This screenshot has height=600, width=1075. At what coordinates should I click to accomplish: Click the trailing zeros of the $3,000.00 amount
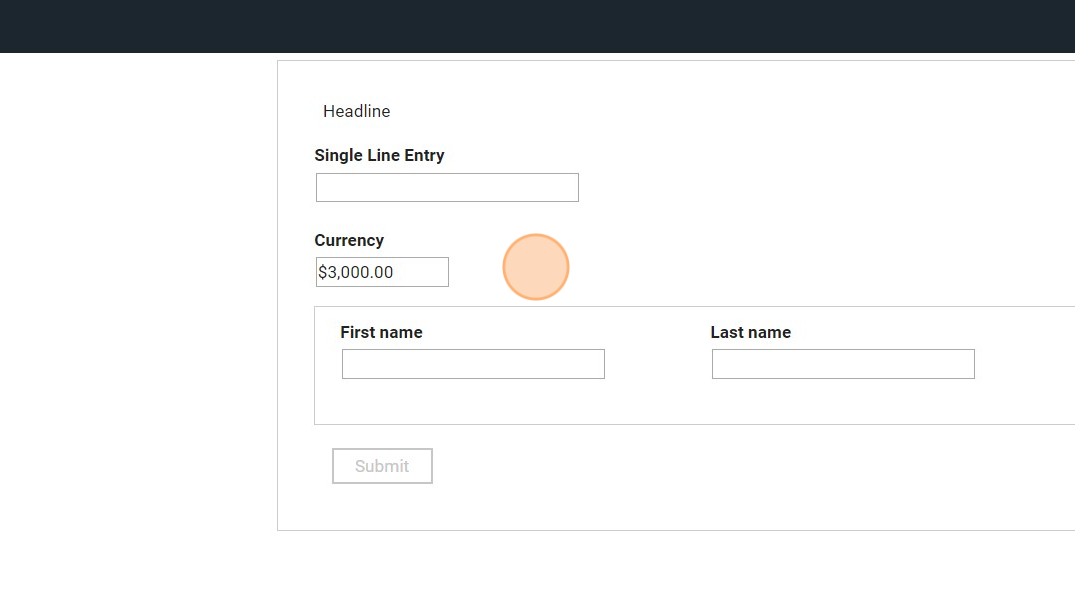point(384,272)
